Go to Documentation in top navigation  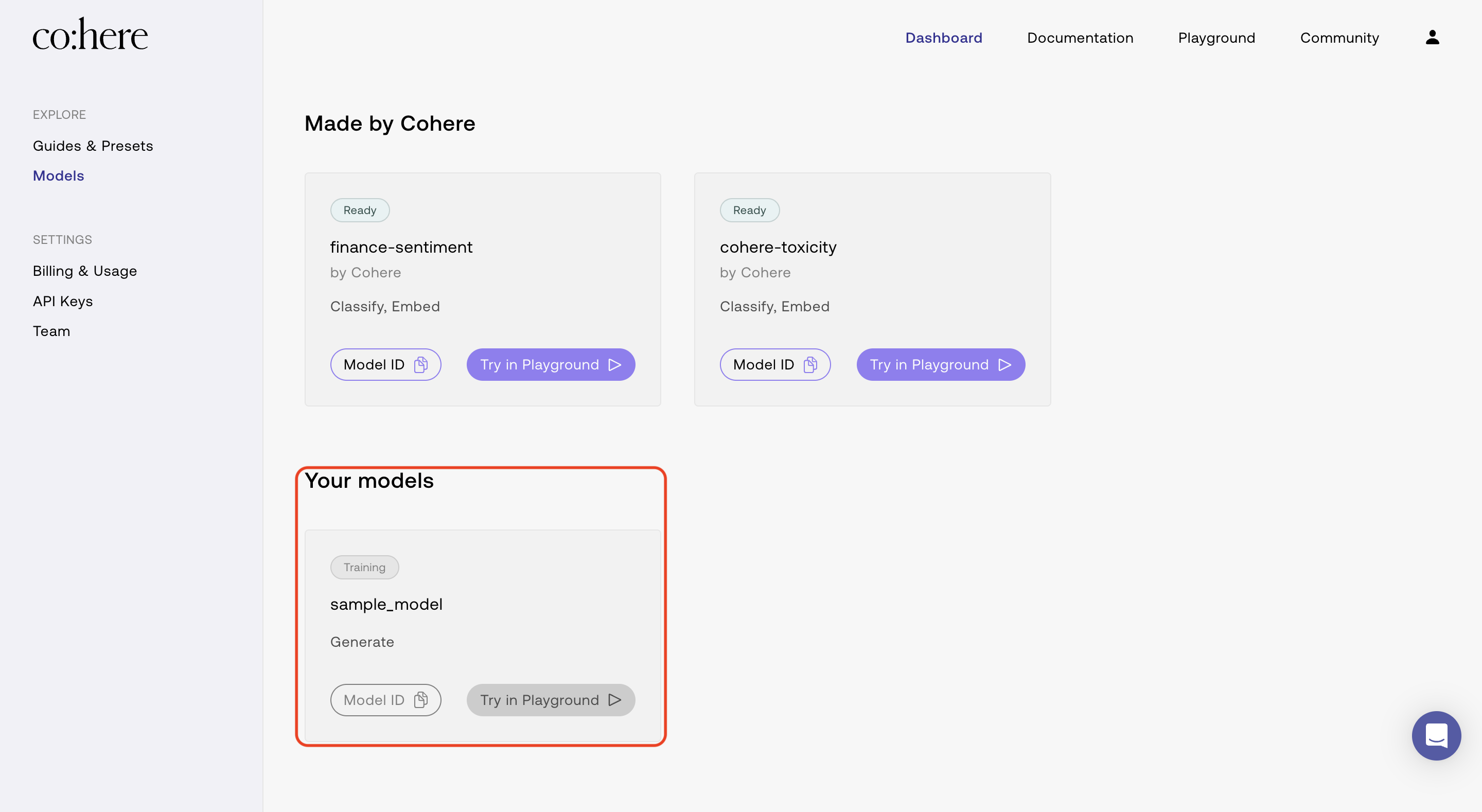[x=1080, y=38]
